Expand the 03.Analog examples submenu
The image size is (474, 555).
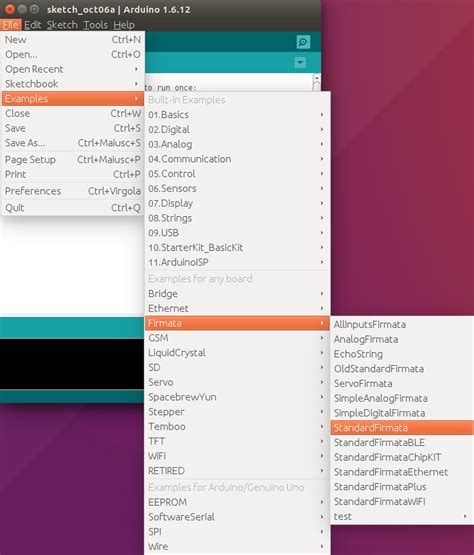pos(237,144)
